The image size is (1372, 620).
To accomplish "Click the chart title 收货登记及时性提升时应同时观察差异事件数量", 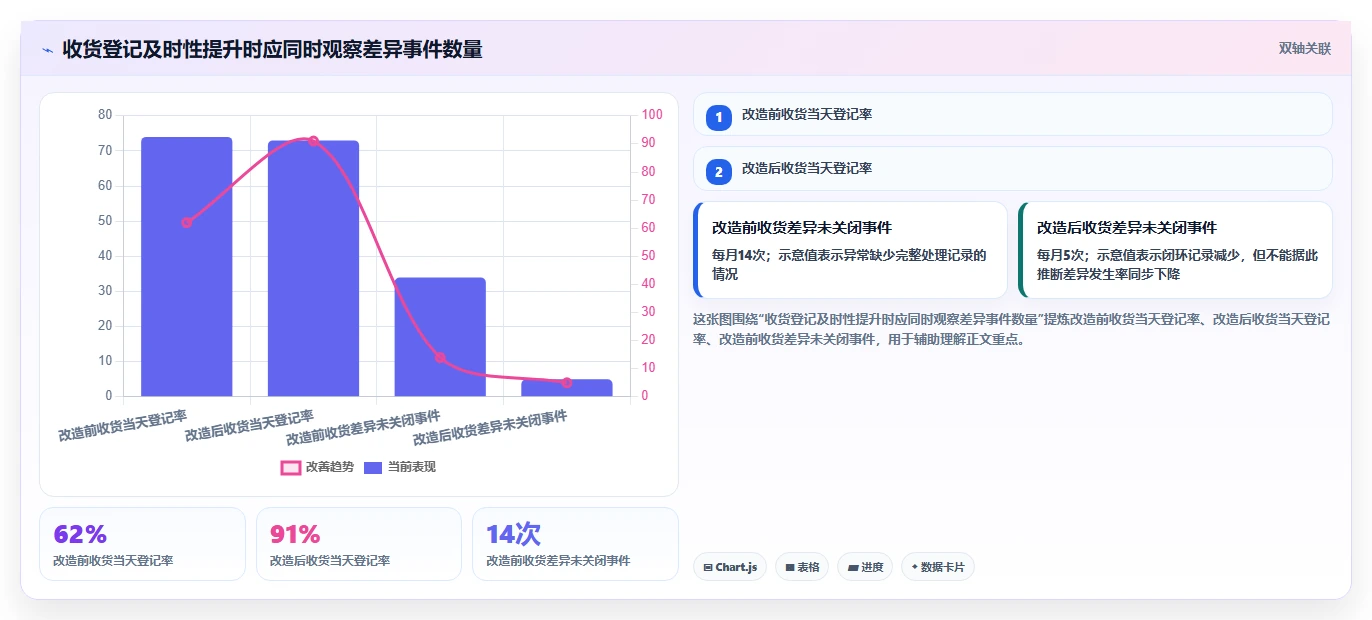I will point(272,49).
